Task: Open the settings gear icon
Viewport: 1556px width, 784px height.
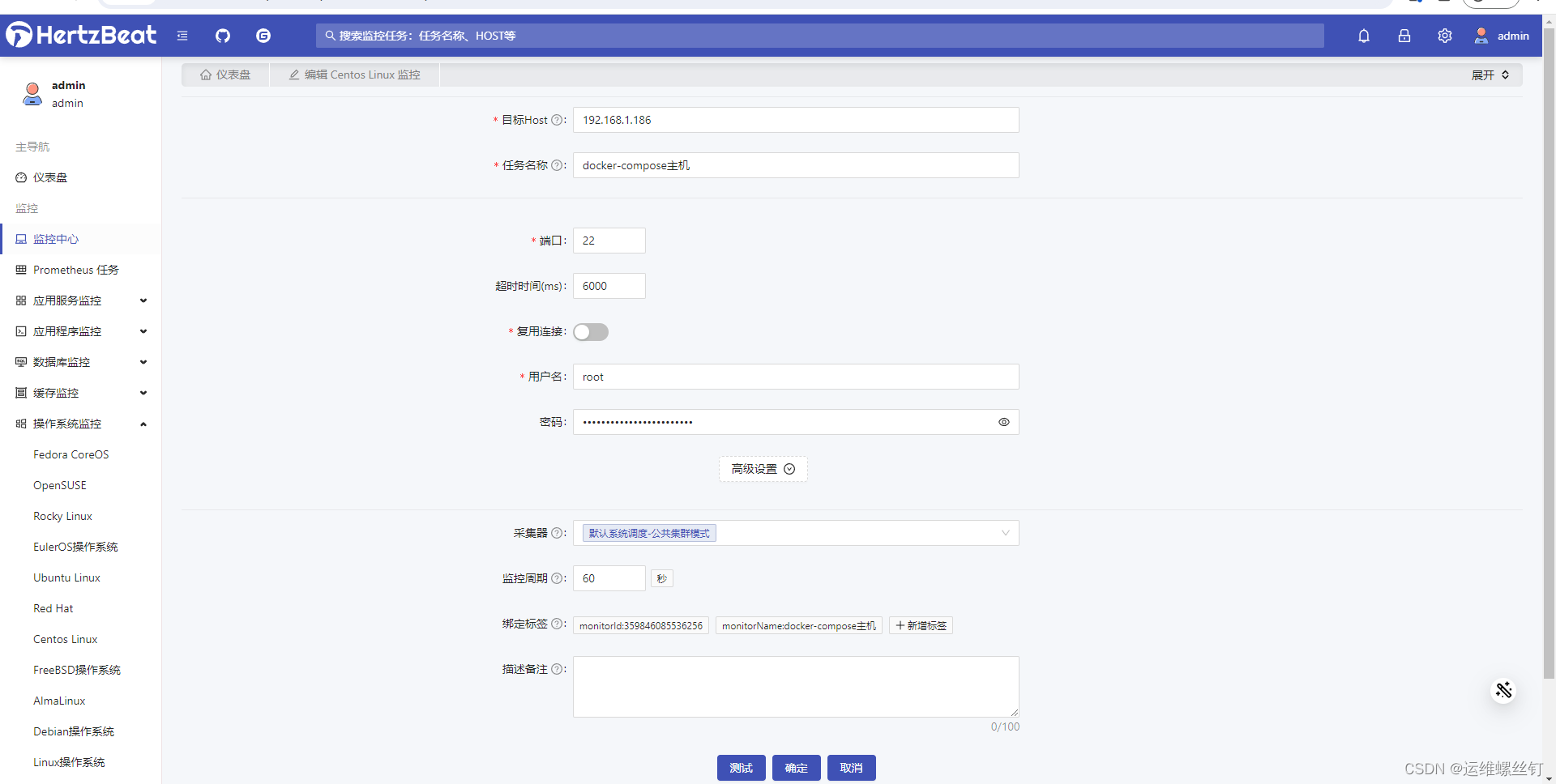Action: [x=1445, y=36]
